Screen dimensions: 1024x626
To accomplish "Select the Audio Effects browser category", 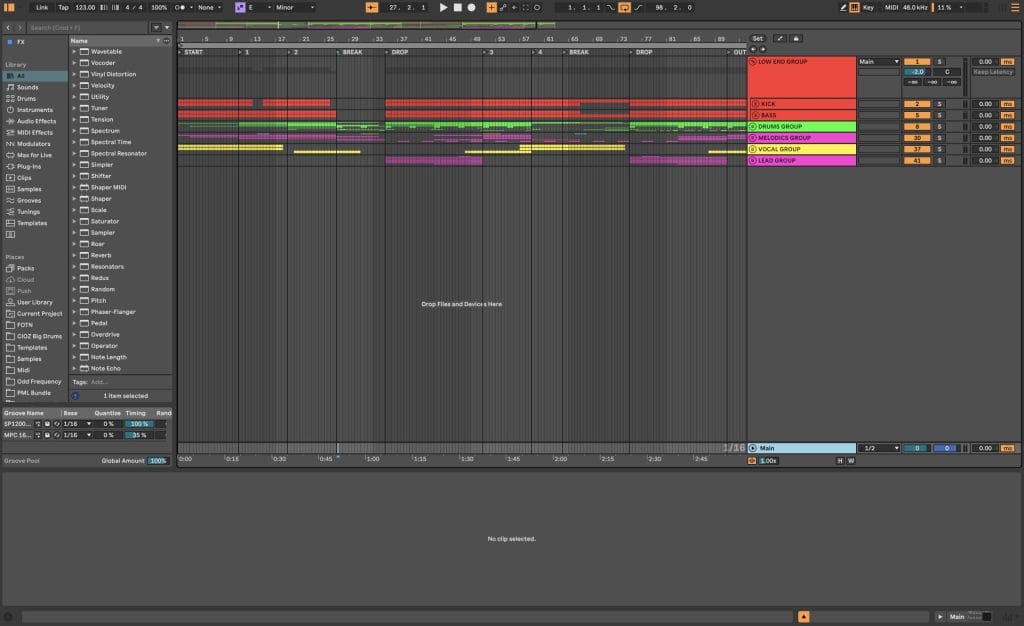I will [36, 121].
